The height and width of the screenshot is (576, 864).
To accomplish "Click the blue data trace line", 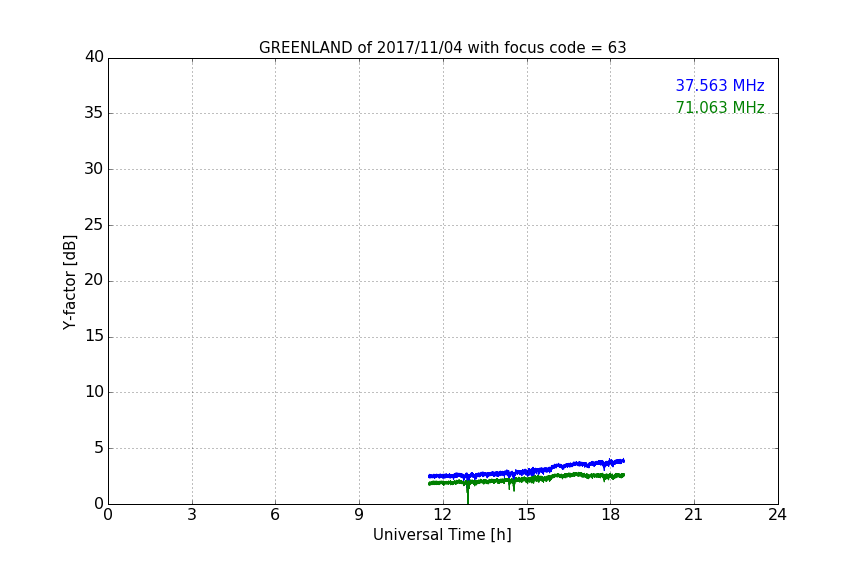I will coord(526,472).
